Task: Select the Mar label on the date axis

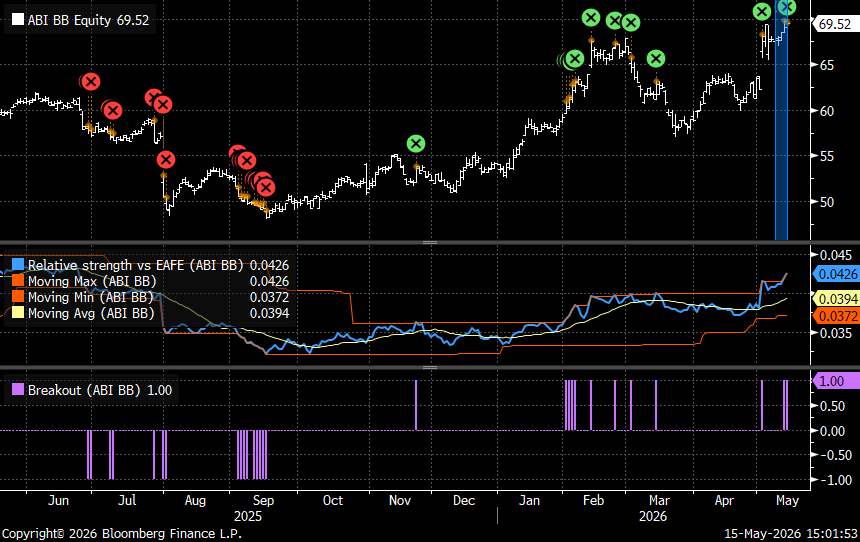Action: pos(659,500)
